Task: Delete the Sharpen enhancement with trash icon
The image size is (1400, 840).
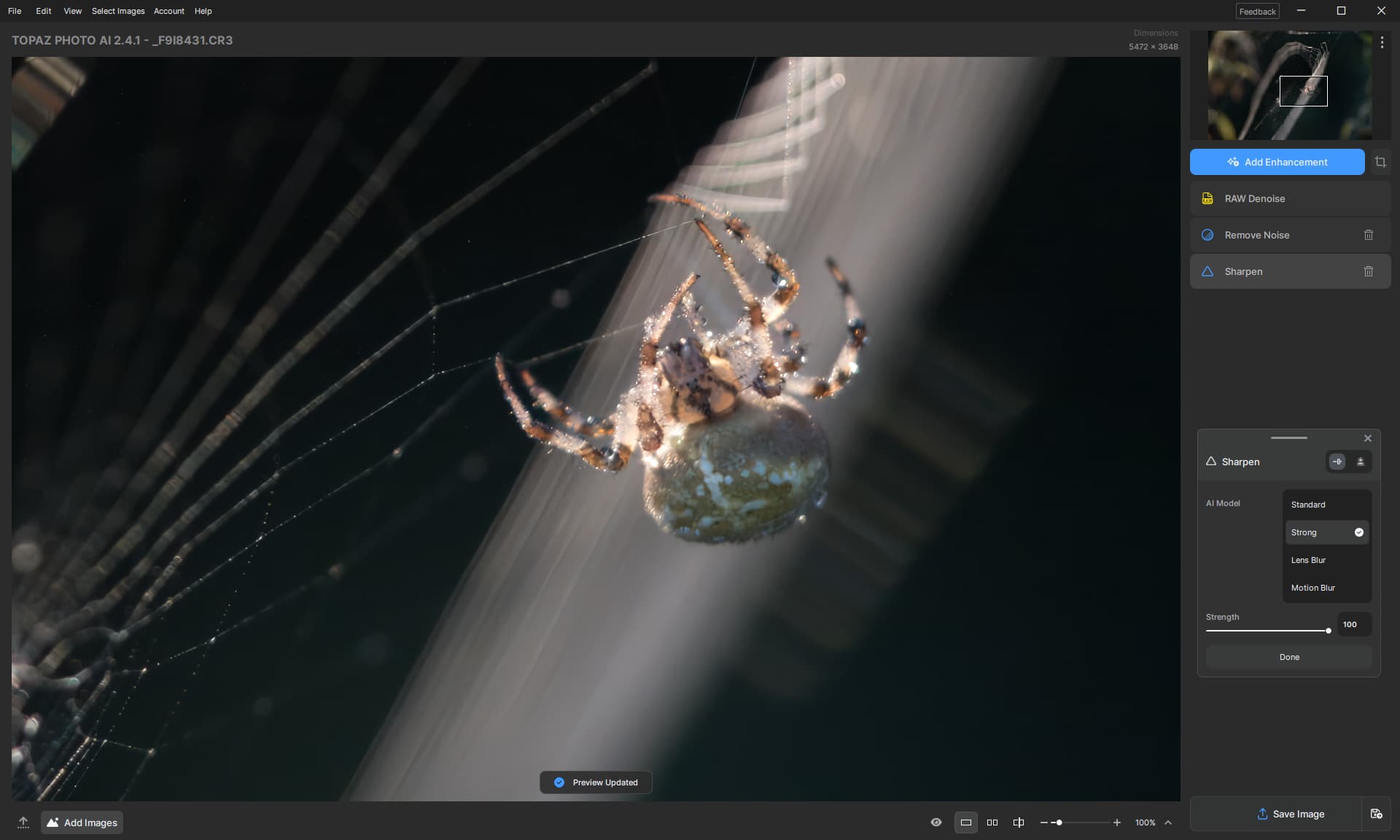Action: [1368, 271]
